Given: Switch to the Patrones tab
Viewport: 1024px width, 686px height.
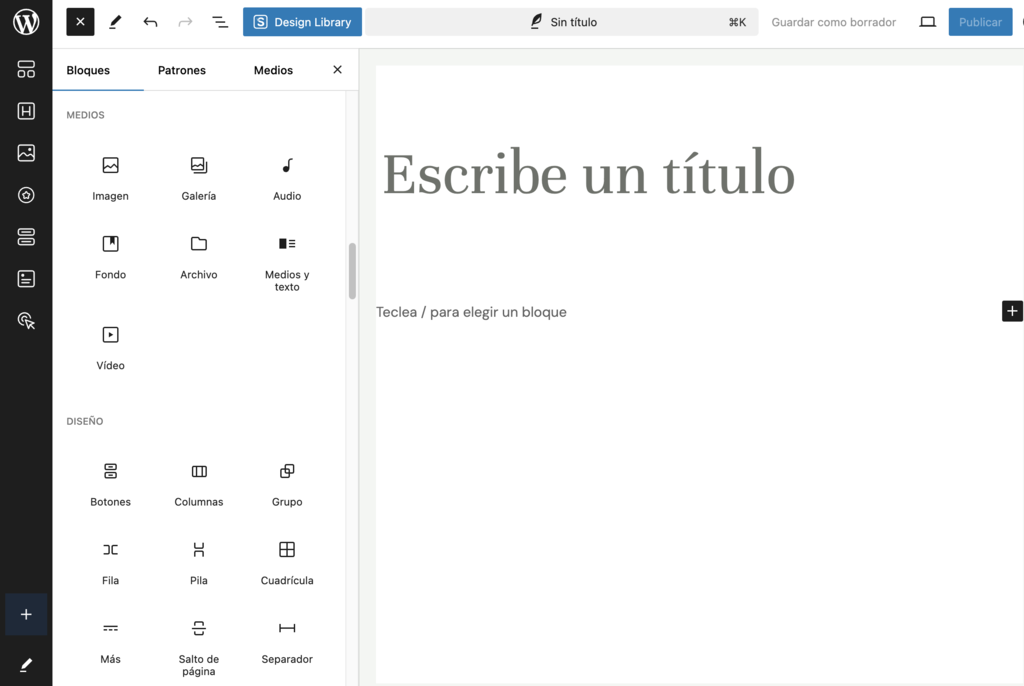Looking at the screenshot, I should click(x=181, y=70).
